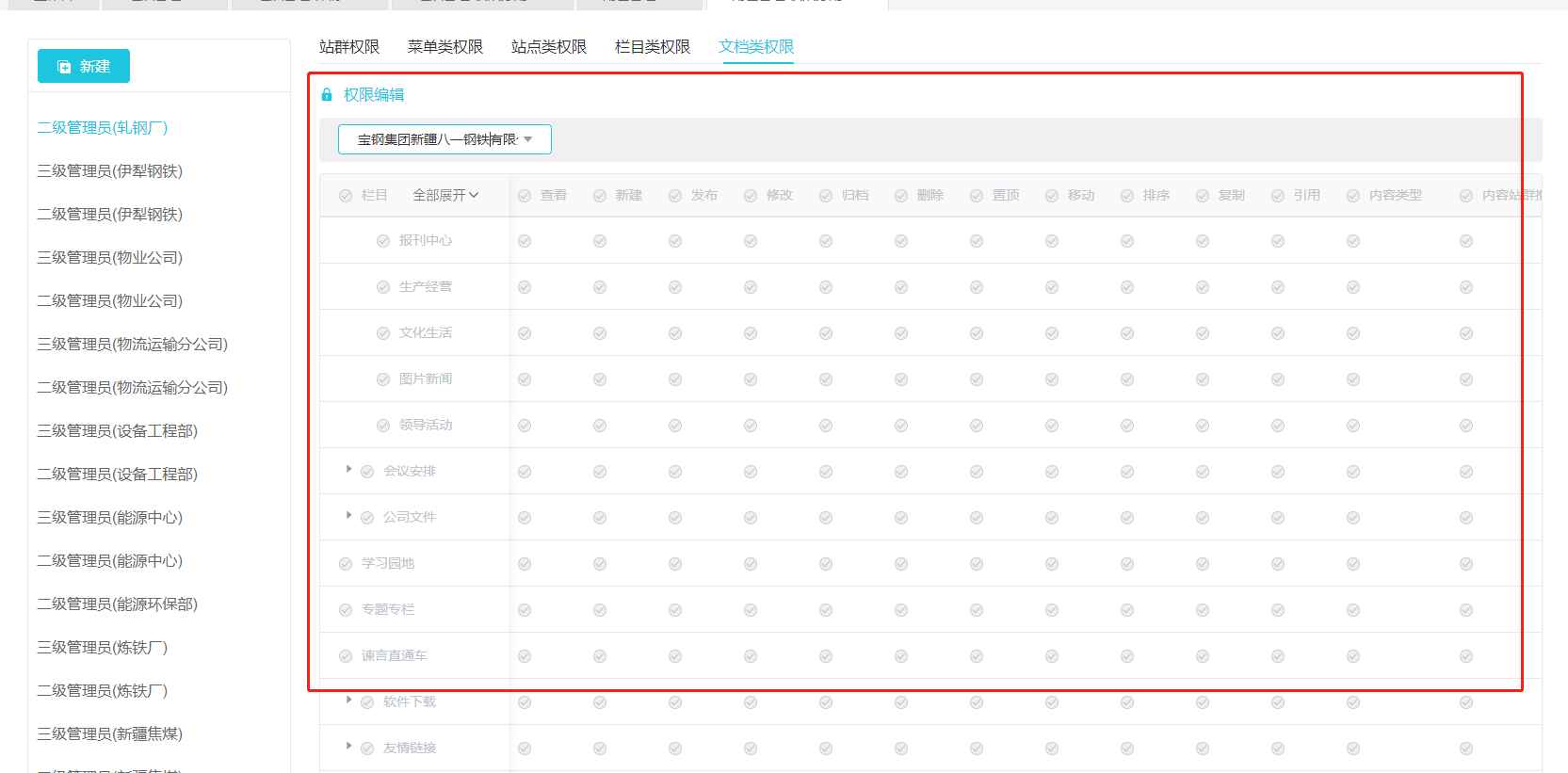This screenshot has height=773, width=1568.
Task: Click 全部展开 to expand all columns
Action: tap(445, 195)
